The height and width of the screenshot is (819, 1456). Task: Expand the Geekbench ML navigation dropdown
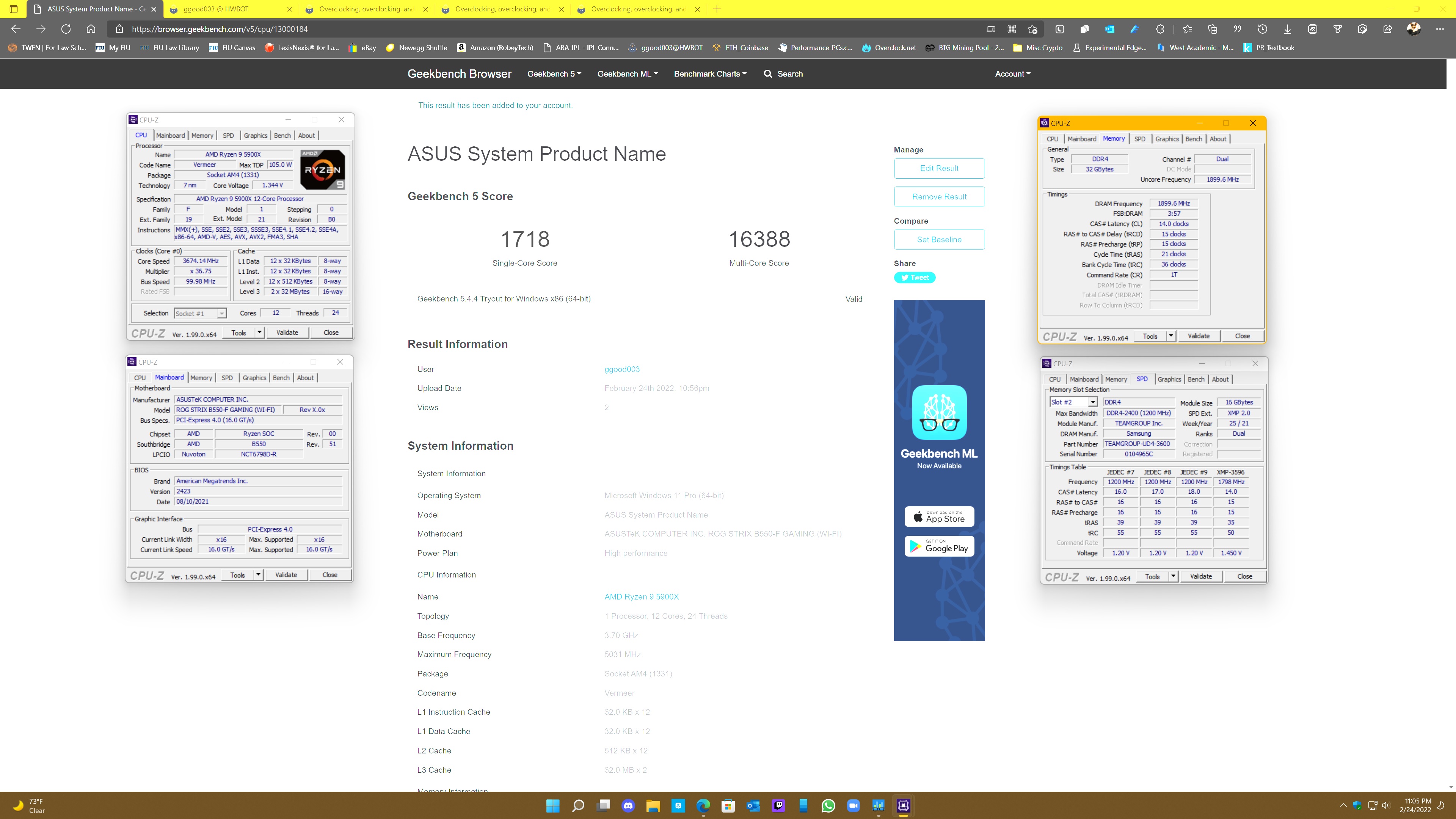click(x=628, y=74)
